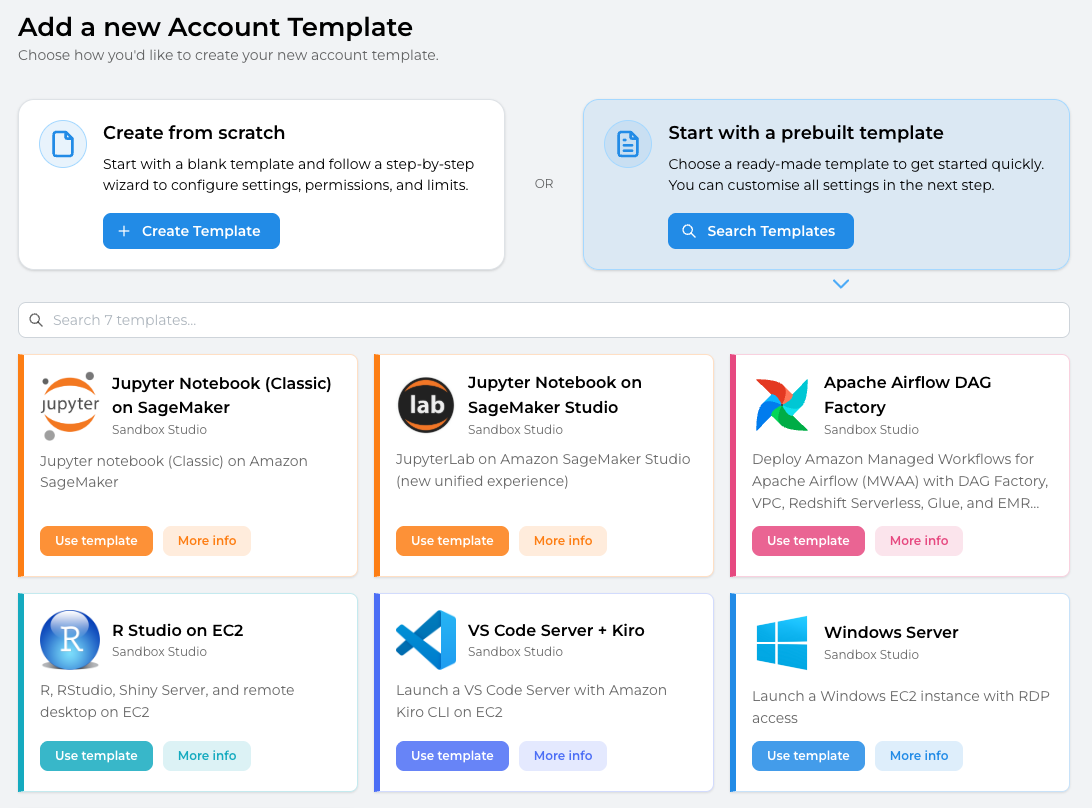Click the prebuilt template document icon

(628, 144)
